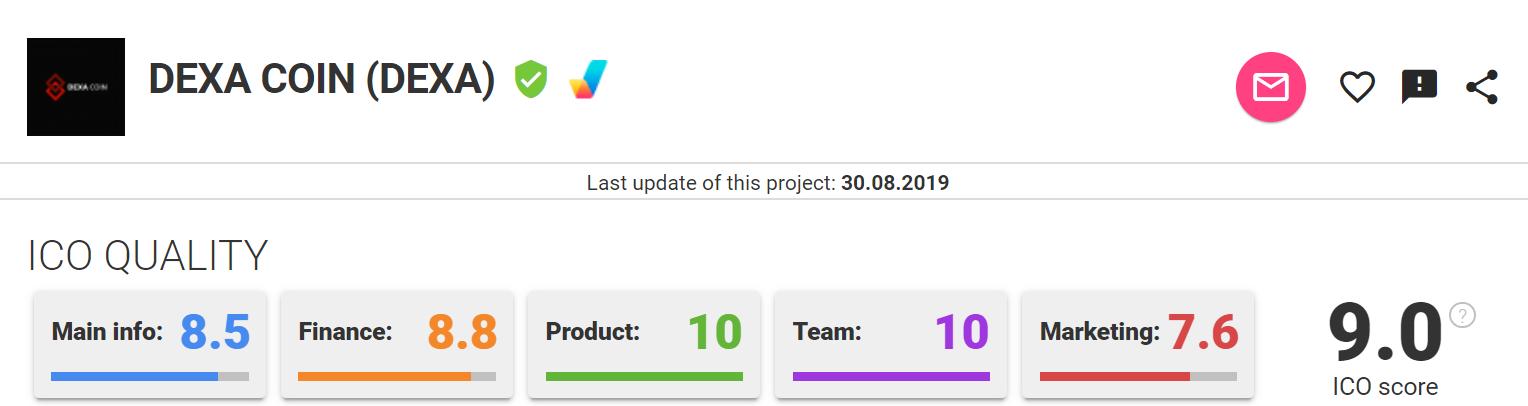Click the DEXA COIN logo thumbnail
Viewport: 1528px width, 406px height.
tap(76, 87)
